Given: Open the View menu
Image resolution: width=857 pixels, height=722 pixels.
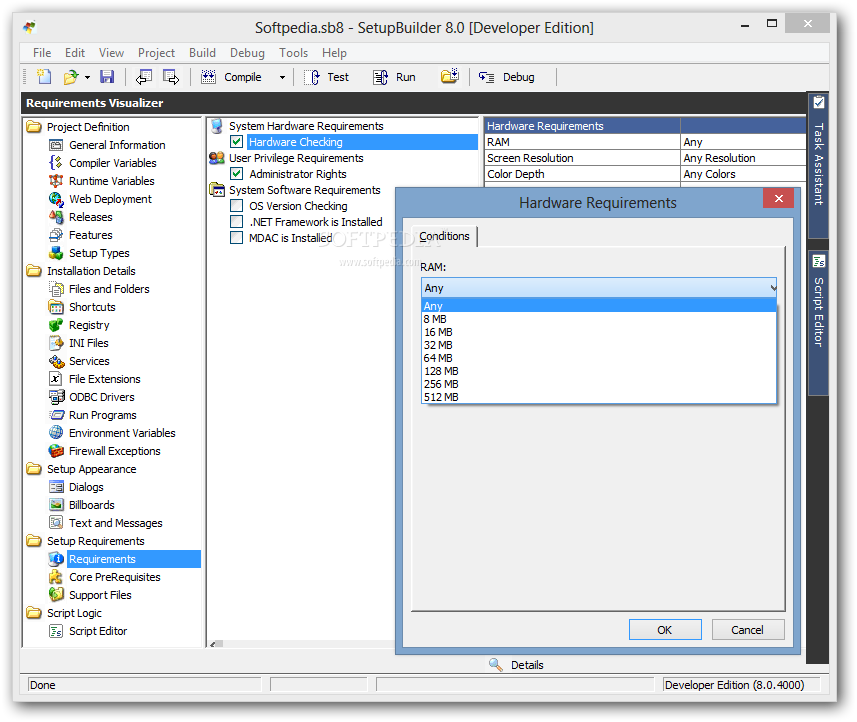Looking at the screenshot, I should [x=111, y=53].
